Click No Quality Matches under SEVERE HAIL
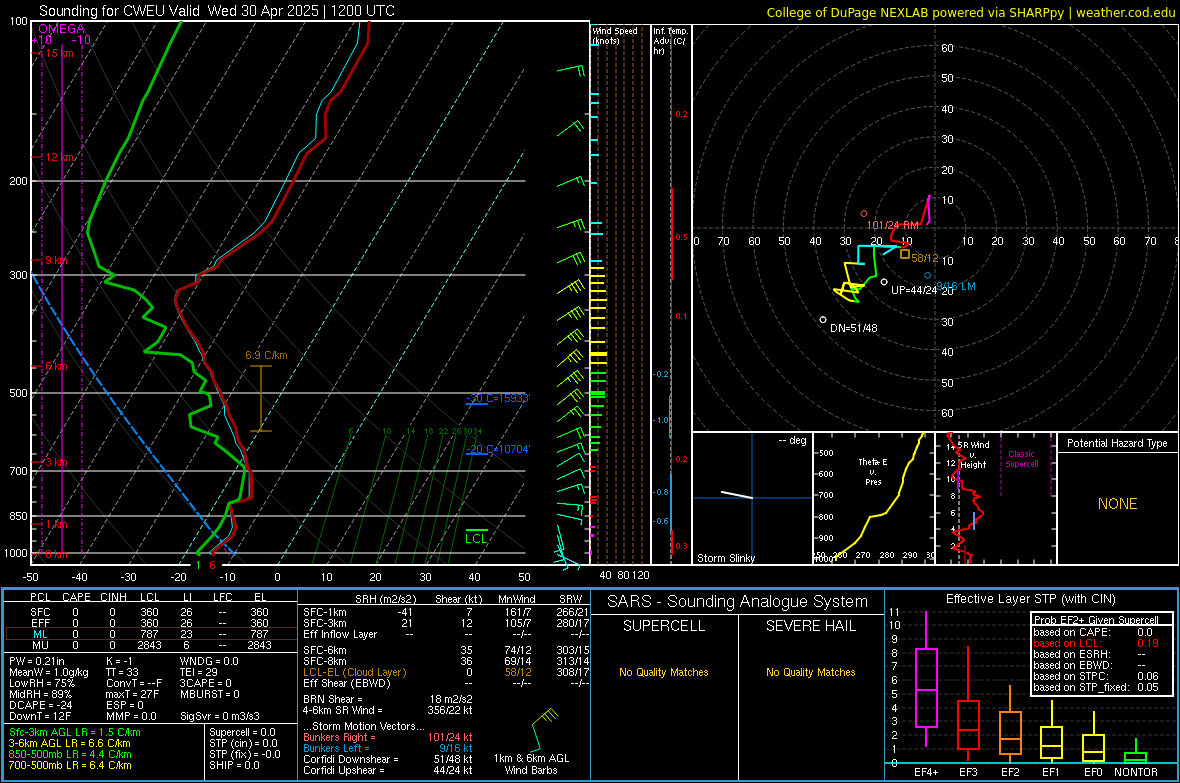The image size is (1180, 783). click(810, 672)
